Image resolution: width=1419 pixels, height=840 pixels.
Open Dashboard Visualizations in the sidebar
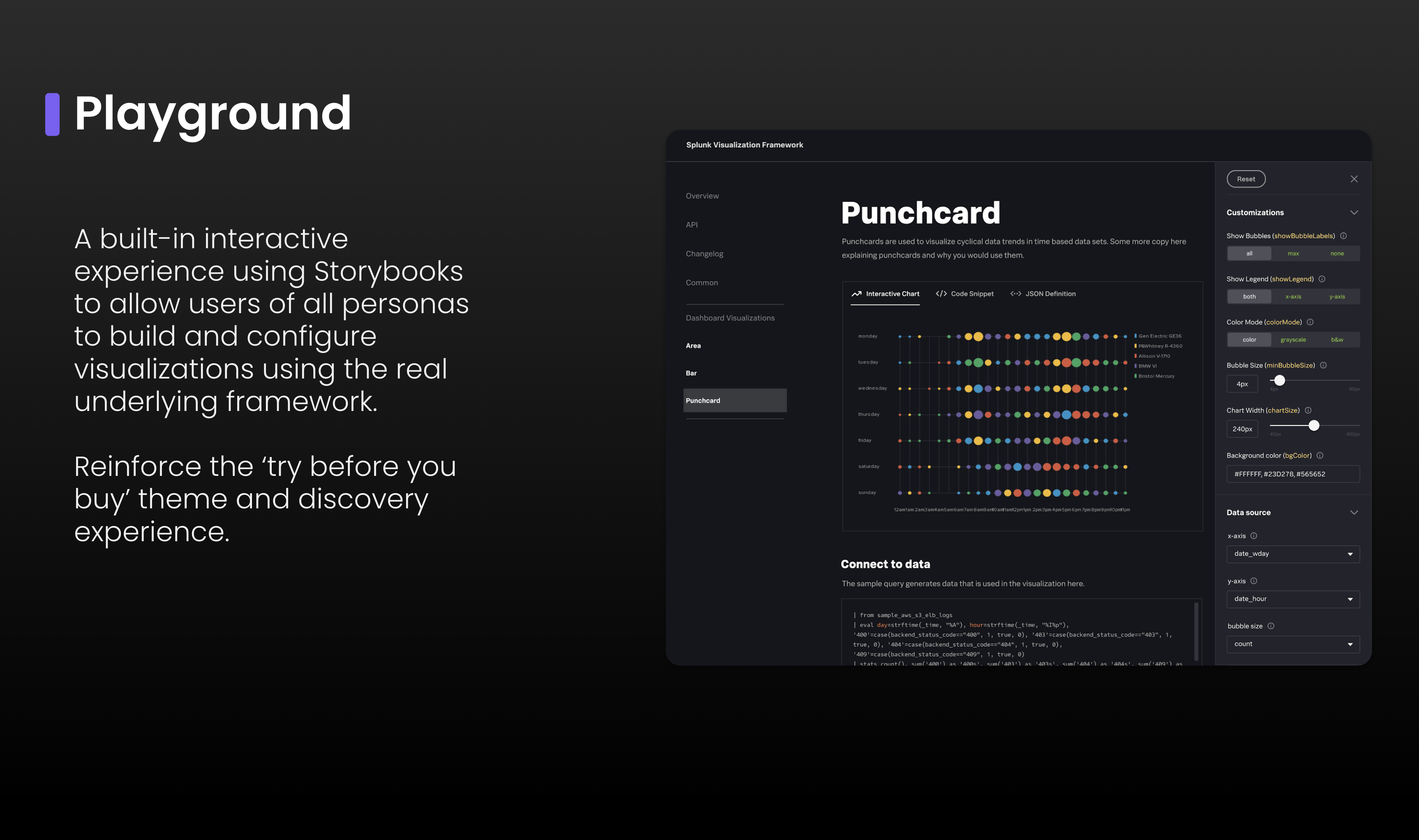(730, 318)
